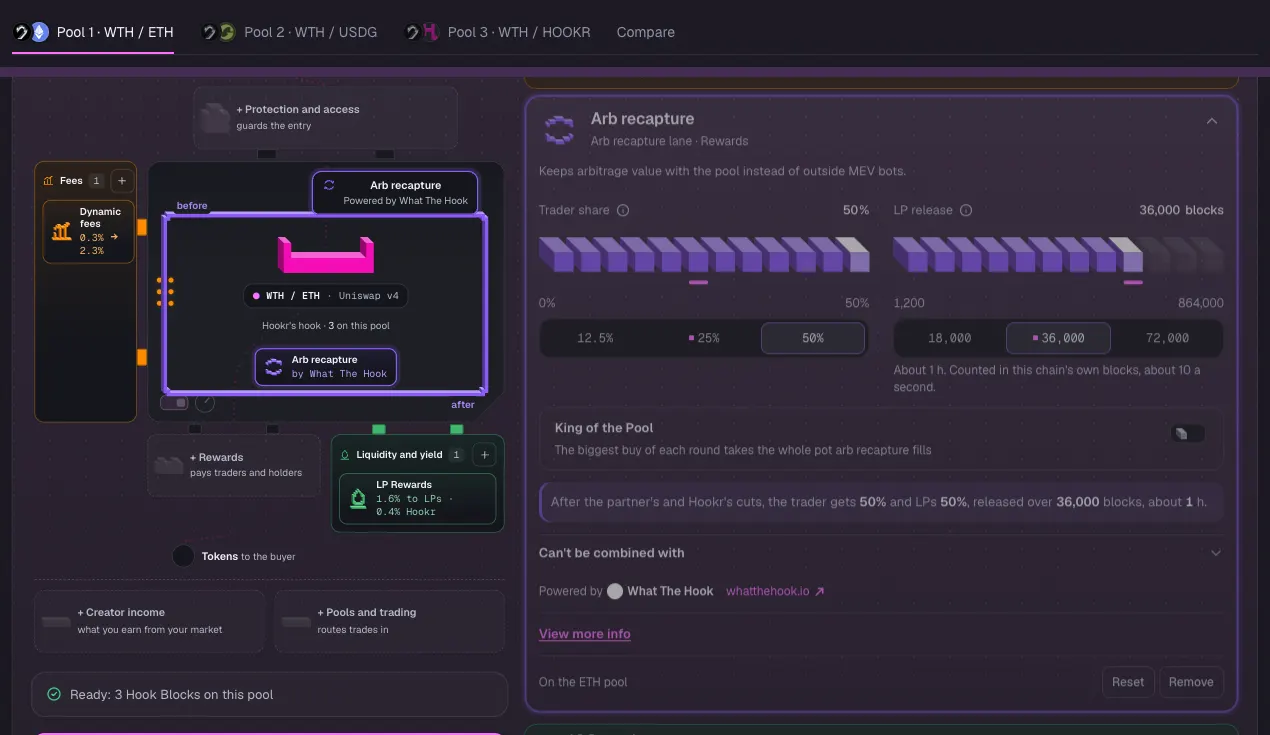Click the round dial icon below the pool frame
1270x735 pixels.
pos(205,402)
